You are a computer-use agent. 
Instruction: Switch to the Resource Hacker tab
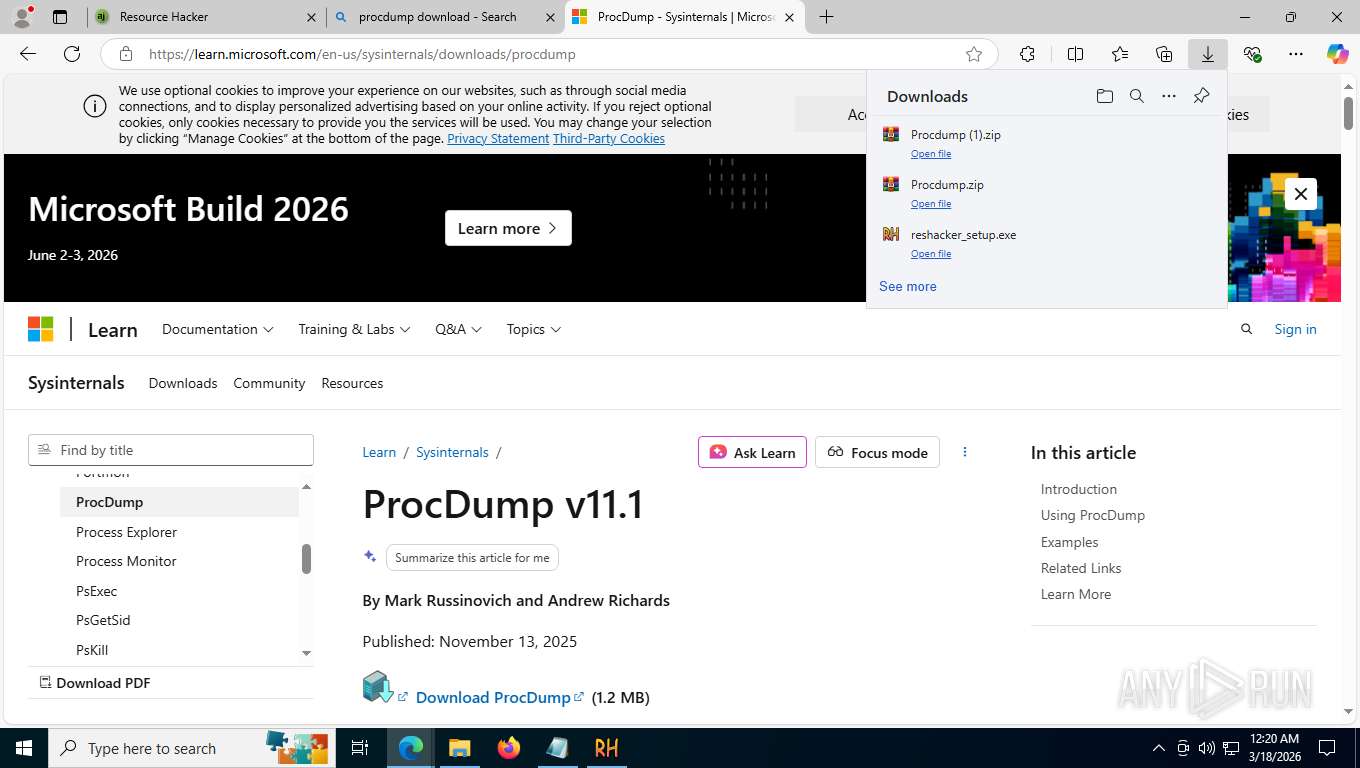tap(205, 17)
